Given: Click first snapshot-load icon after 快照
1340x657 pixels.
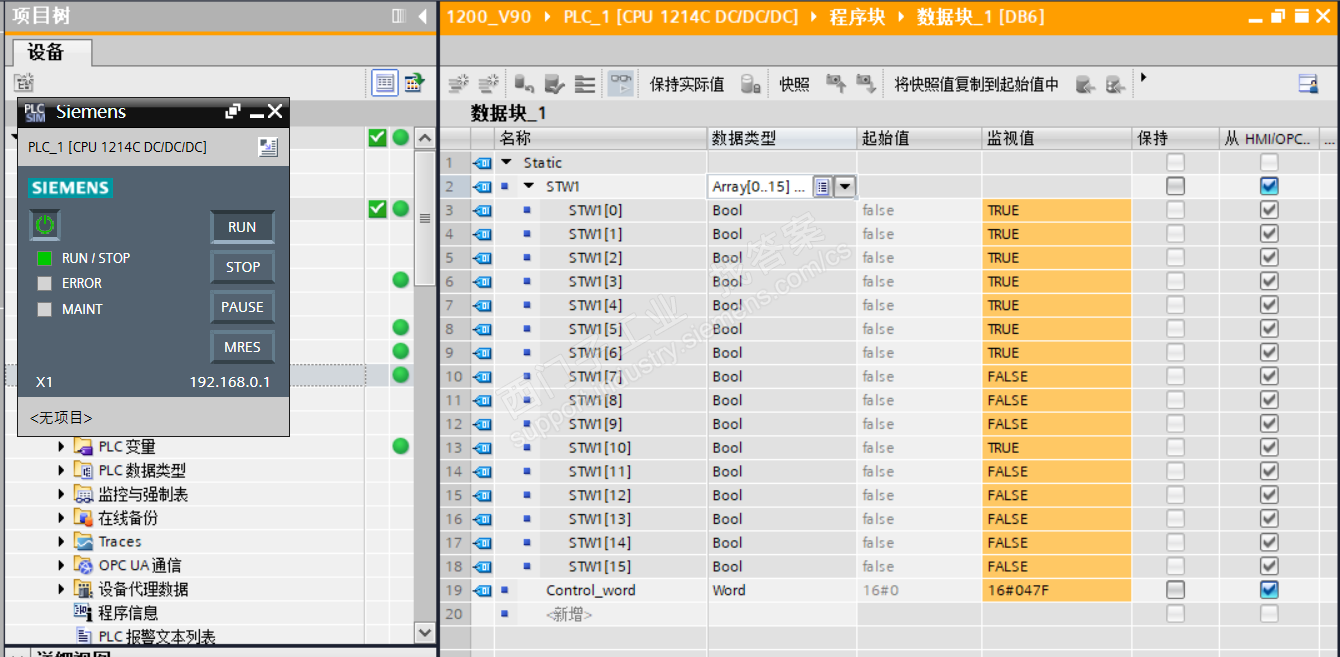Looking at the screenshot, I should 836,84.
